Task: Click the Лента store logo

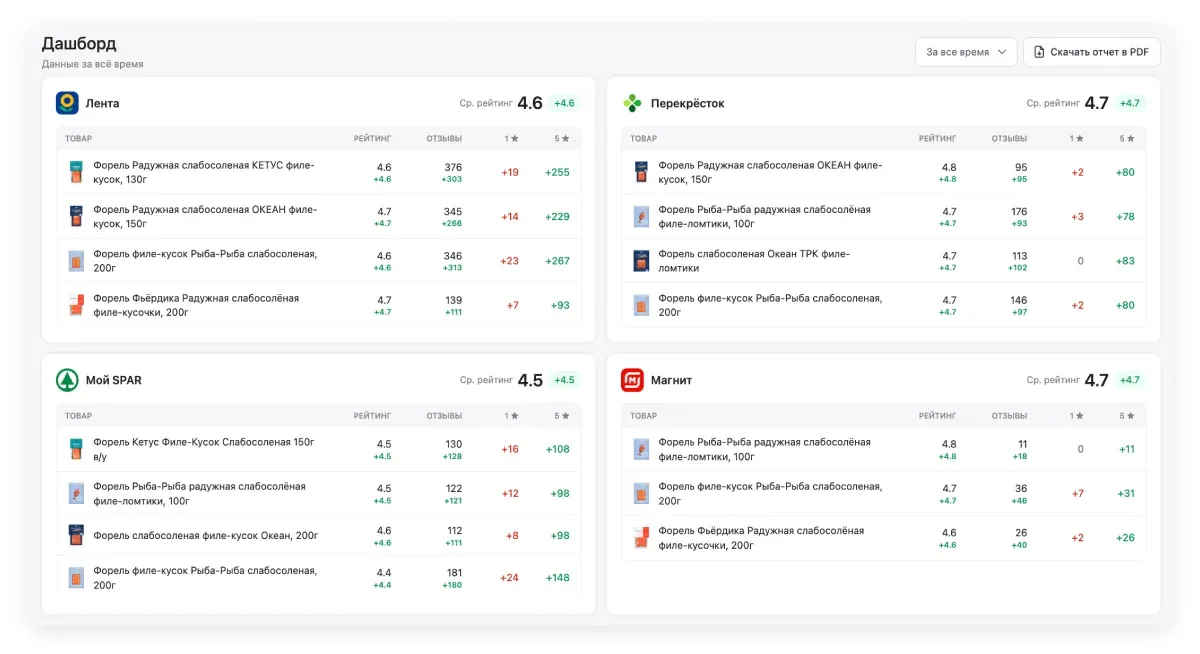Action: (x=67, y=103)
